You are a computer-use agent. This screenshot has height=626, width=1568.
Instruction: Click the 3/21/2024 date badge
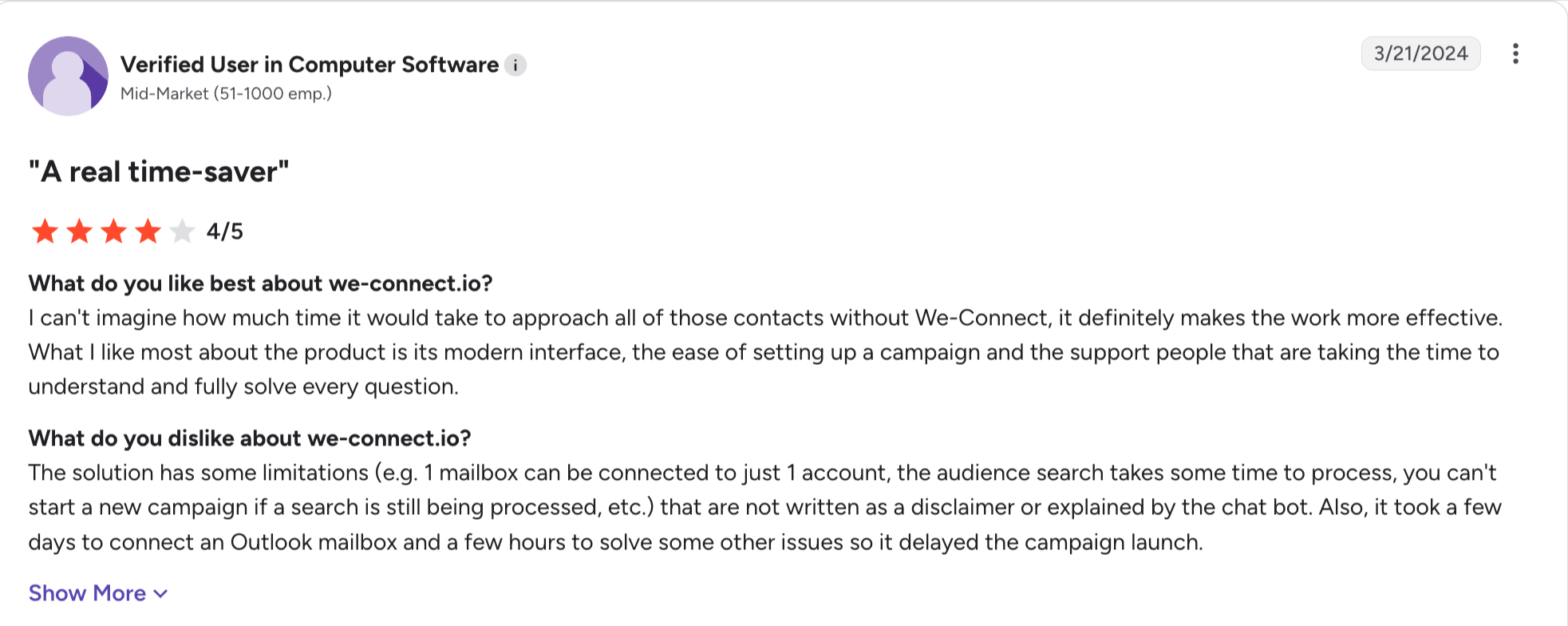(1420, 53)
